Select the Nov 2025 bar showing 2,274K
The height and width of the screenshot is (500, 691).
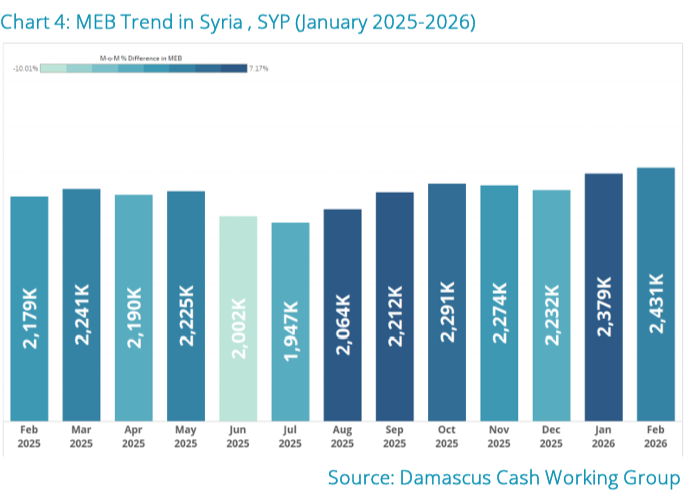(499, 303)
